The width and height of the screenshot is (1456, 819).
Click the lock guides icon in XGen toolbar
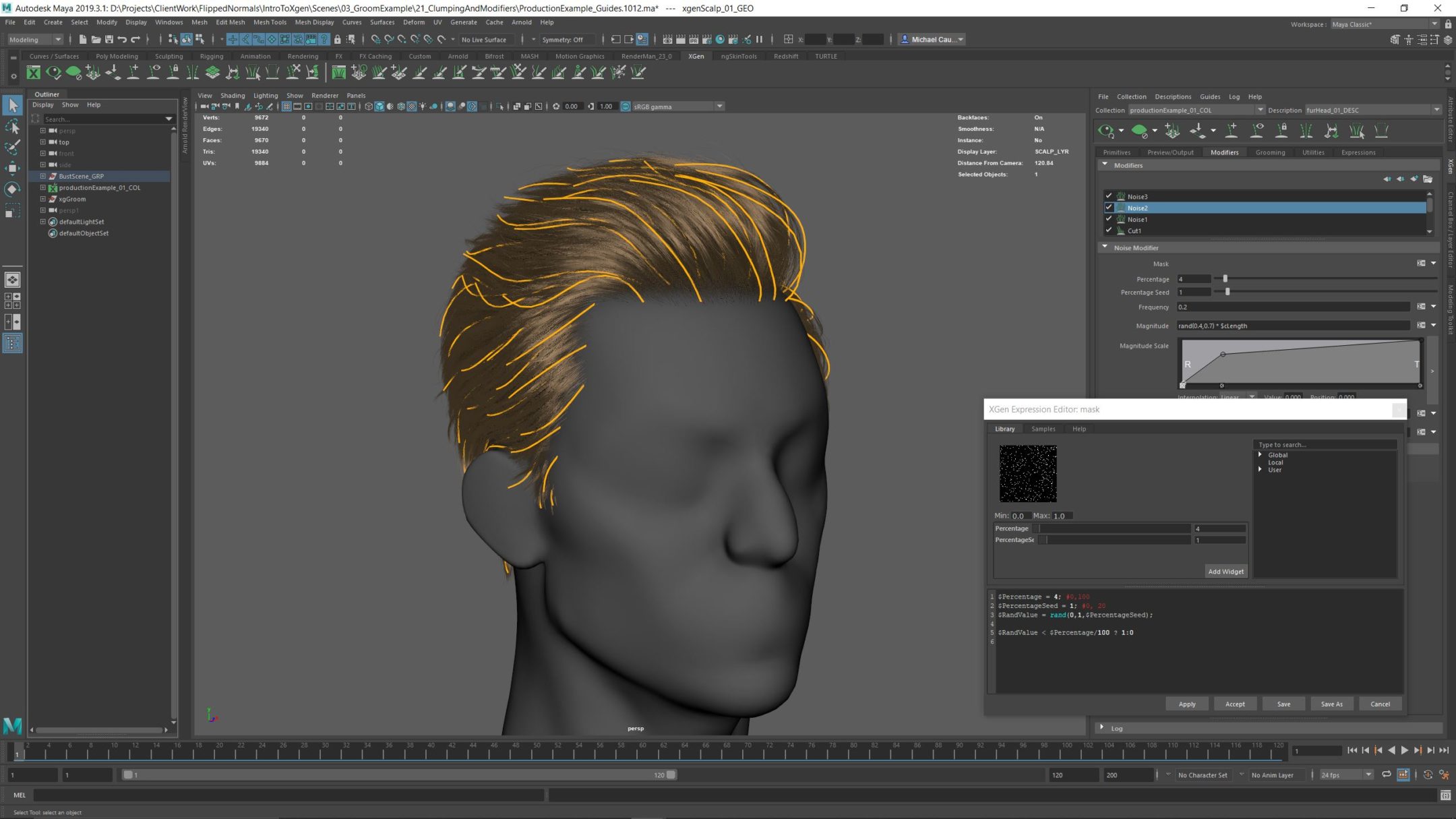tap(1283, 131)
